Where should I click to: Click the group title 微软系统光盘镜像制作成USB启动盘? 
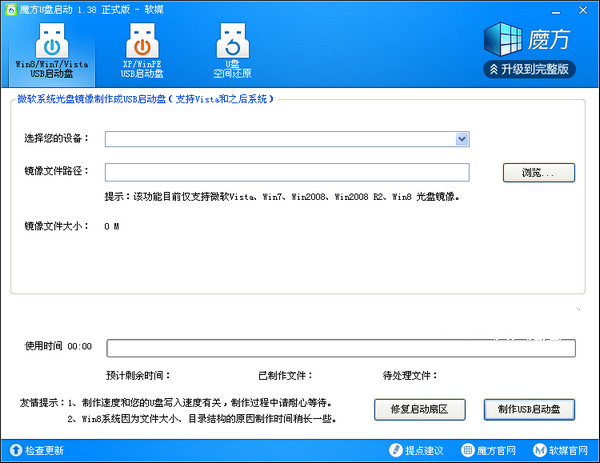(x=145, y=99)
